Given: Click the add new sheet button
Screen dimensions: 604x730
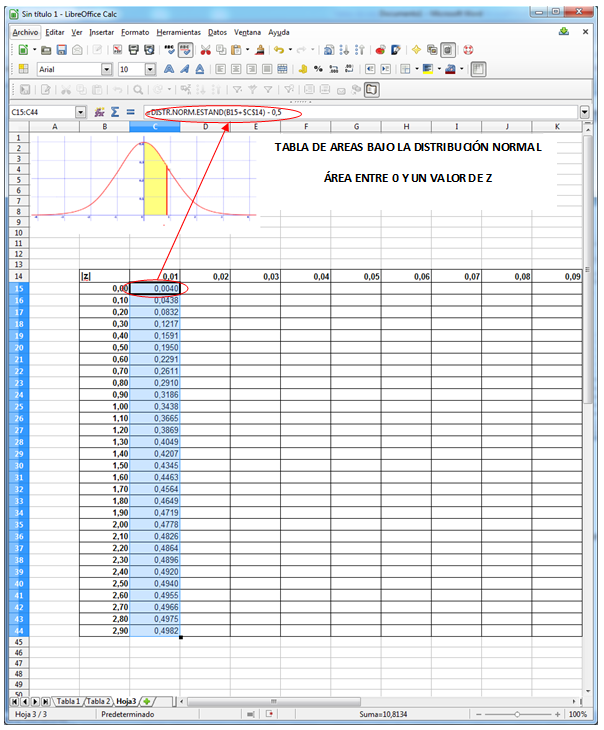Looking at the screenshot, I should point(150,701).
